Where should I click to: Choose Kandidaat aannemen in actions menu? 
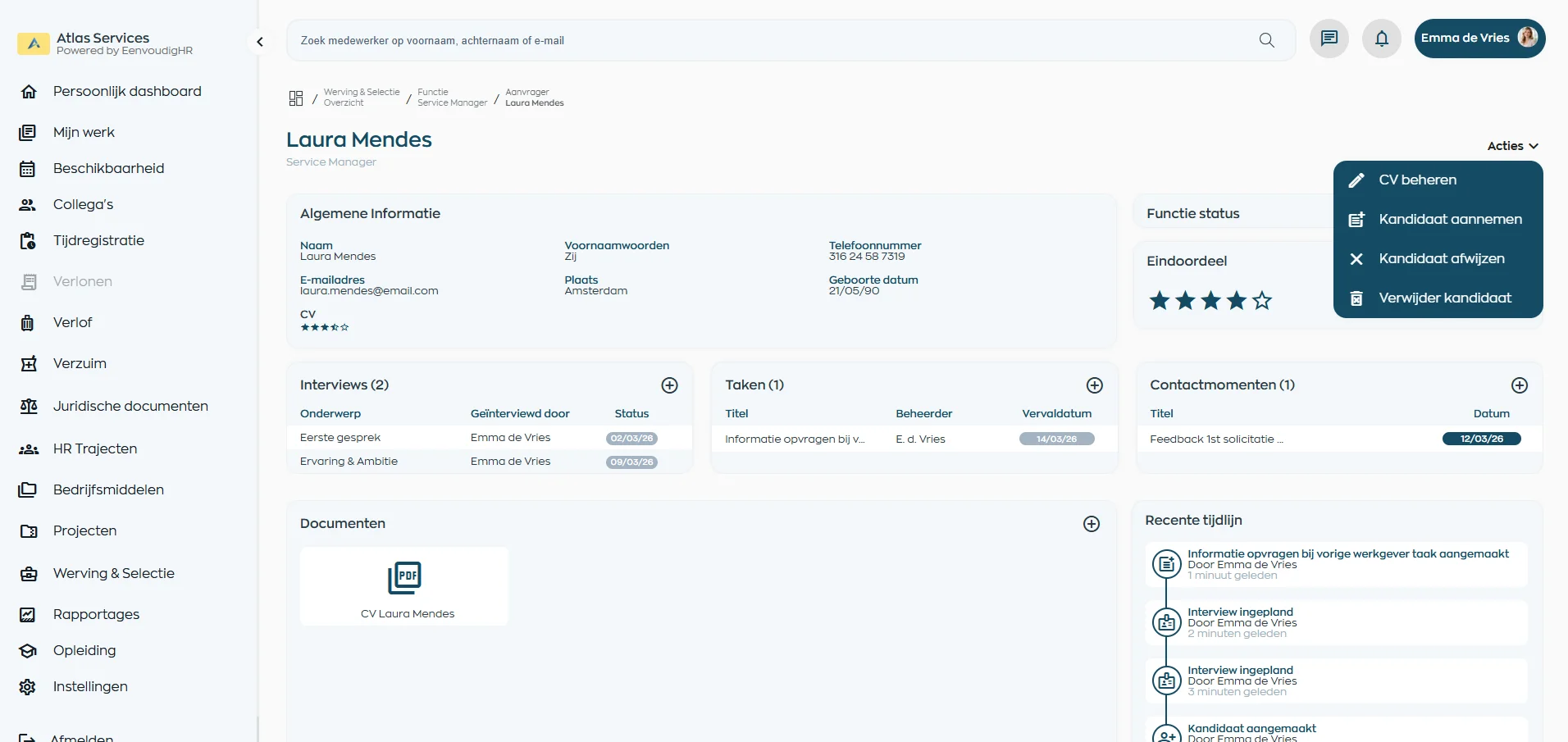(1449, 220)
